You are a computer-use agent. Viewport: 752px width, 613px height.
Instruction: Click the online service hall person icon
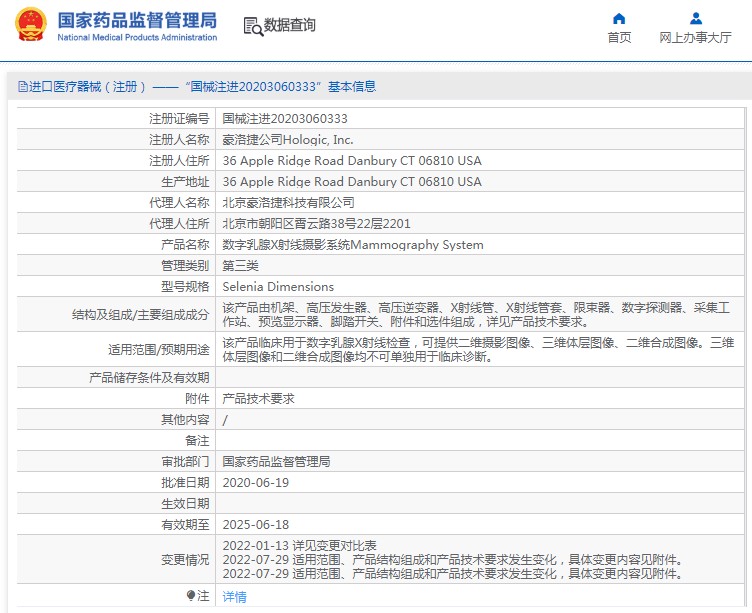(x=695, y=19)
